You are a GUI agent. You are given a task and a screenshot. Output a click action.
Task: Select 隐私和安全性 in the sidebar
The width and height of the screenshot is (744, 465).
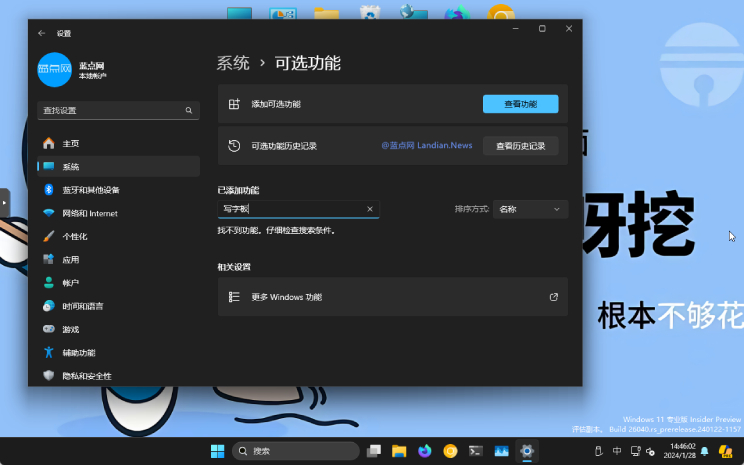coord(86,375)
